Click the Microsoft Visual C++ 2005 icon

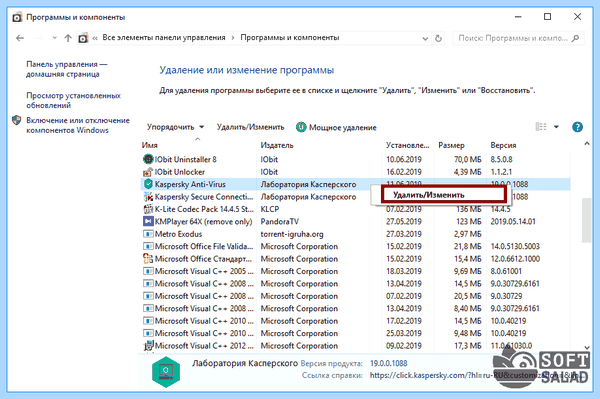click(148, 271)
